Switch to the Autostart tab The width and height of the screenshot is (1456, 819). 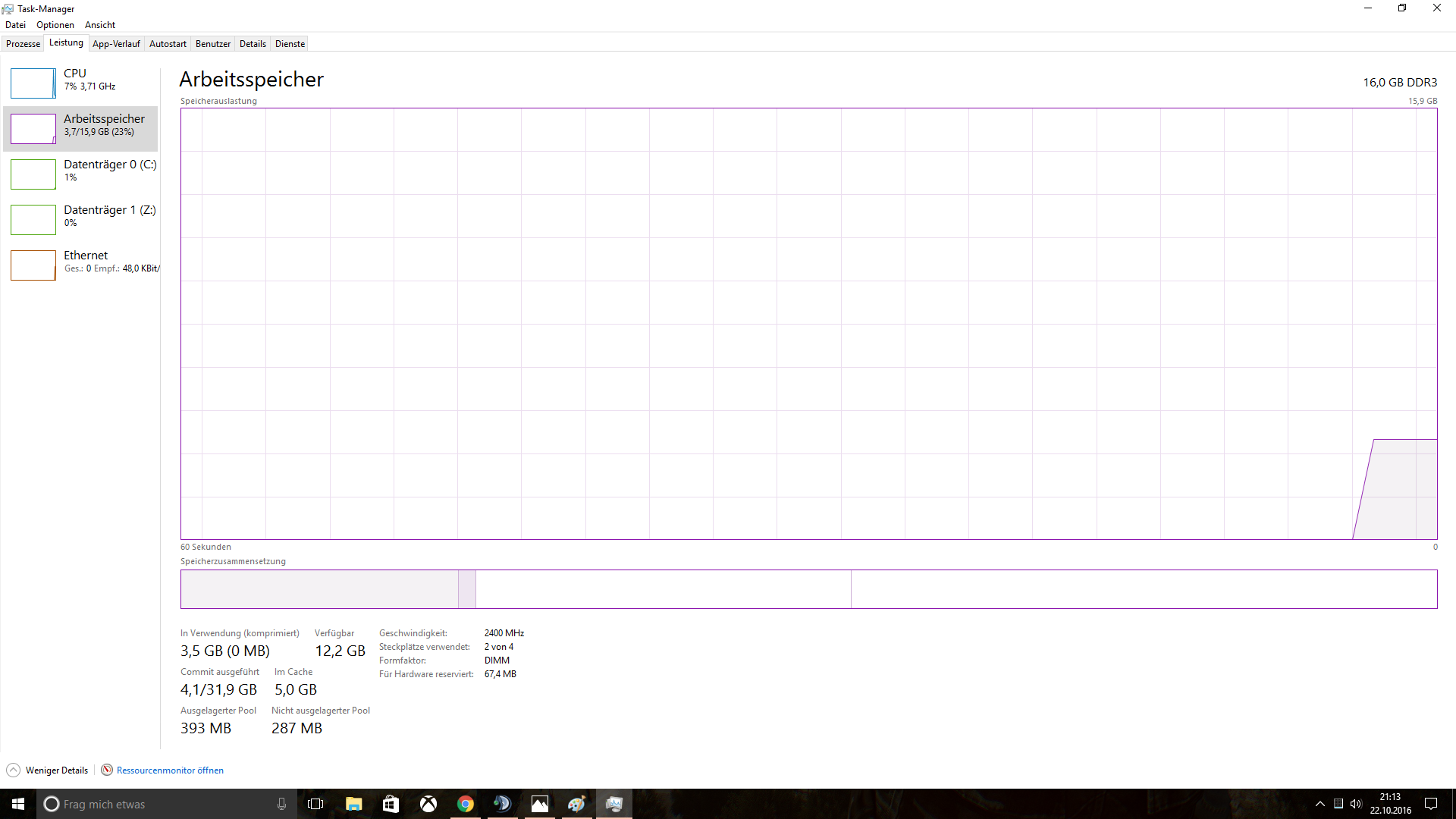[168, 44]
